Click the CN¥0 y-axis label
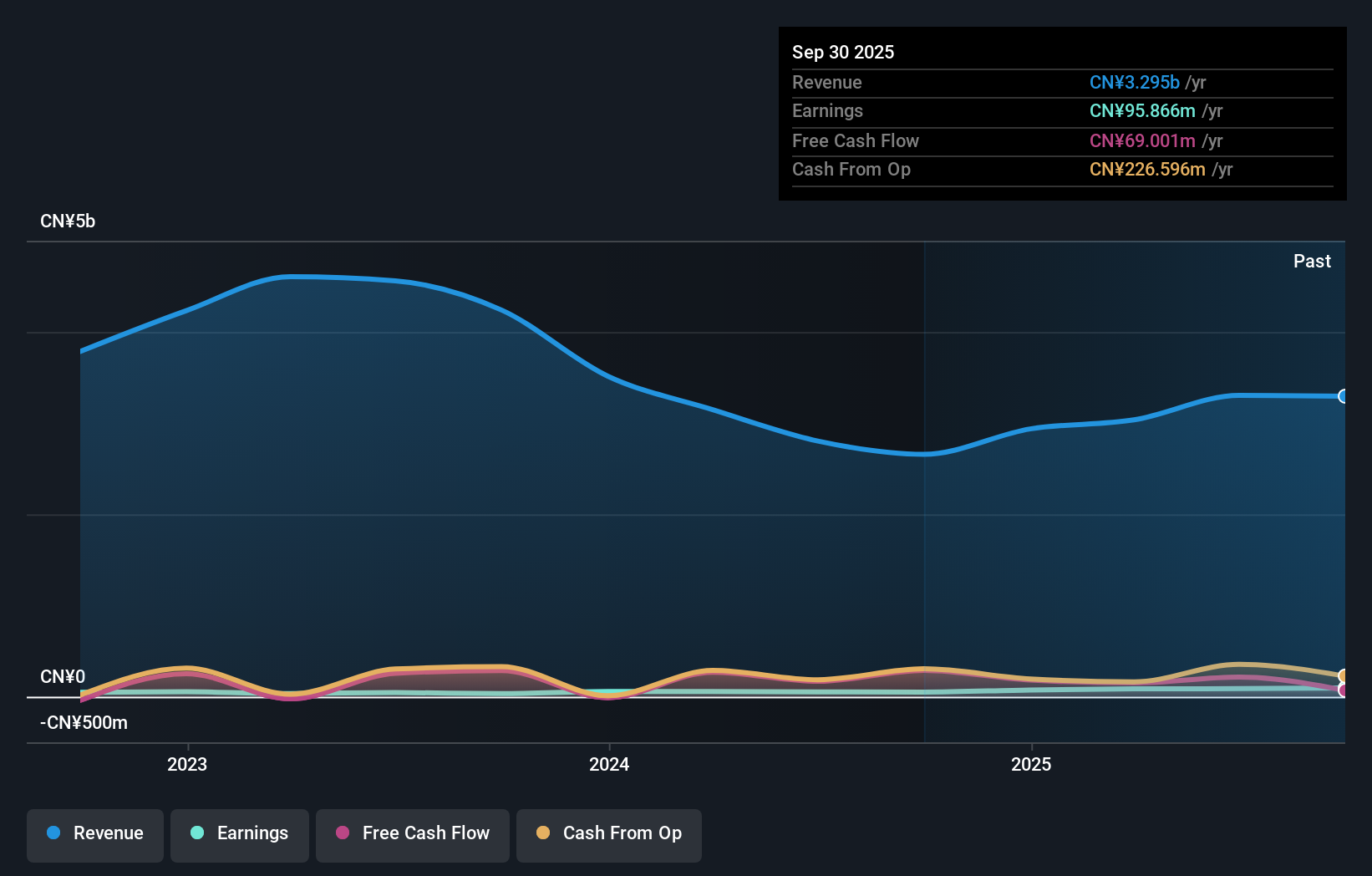The height and width of the screenshot is (876, 1372). pyautogui.click(x=63, y=676)
